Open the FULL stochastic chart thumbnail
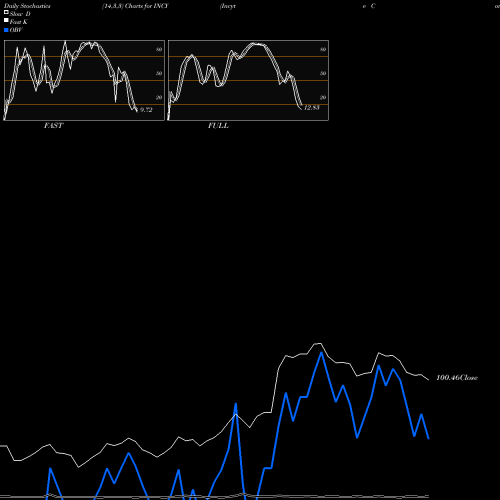The image size is (500, 500). pos(248,80)
